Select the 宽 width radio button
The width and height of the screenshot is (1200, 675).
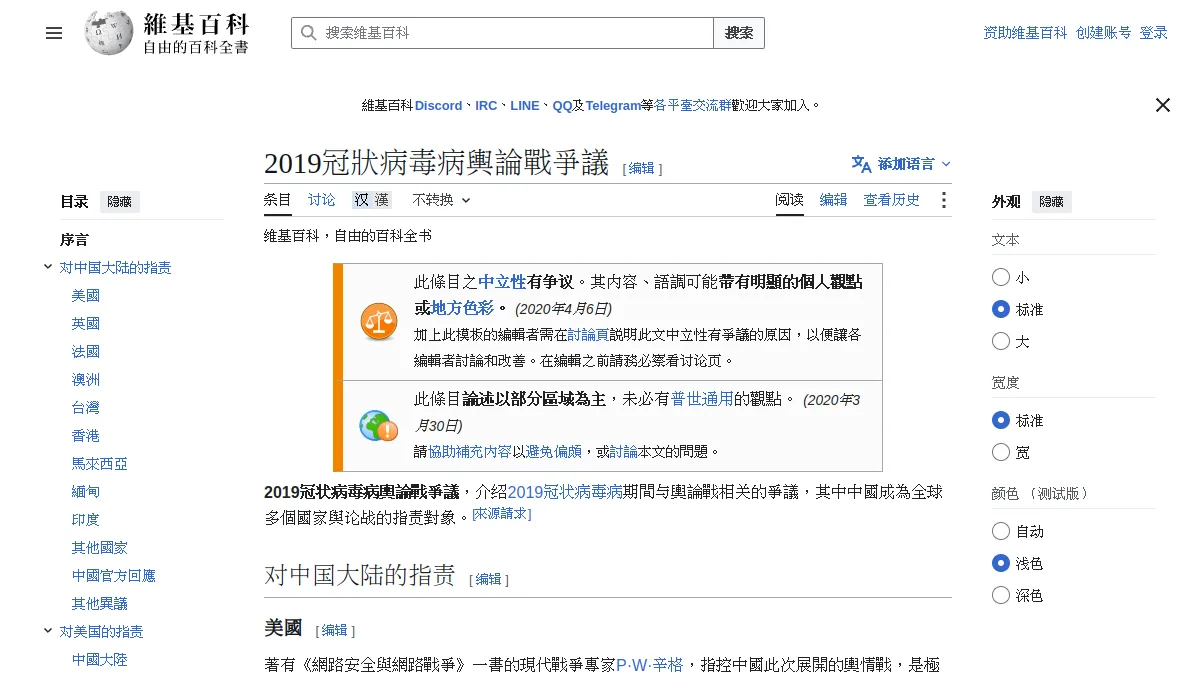(x=1001, y=452)
